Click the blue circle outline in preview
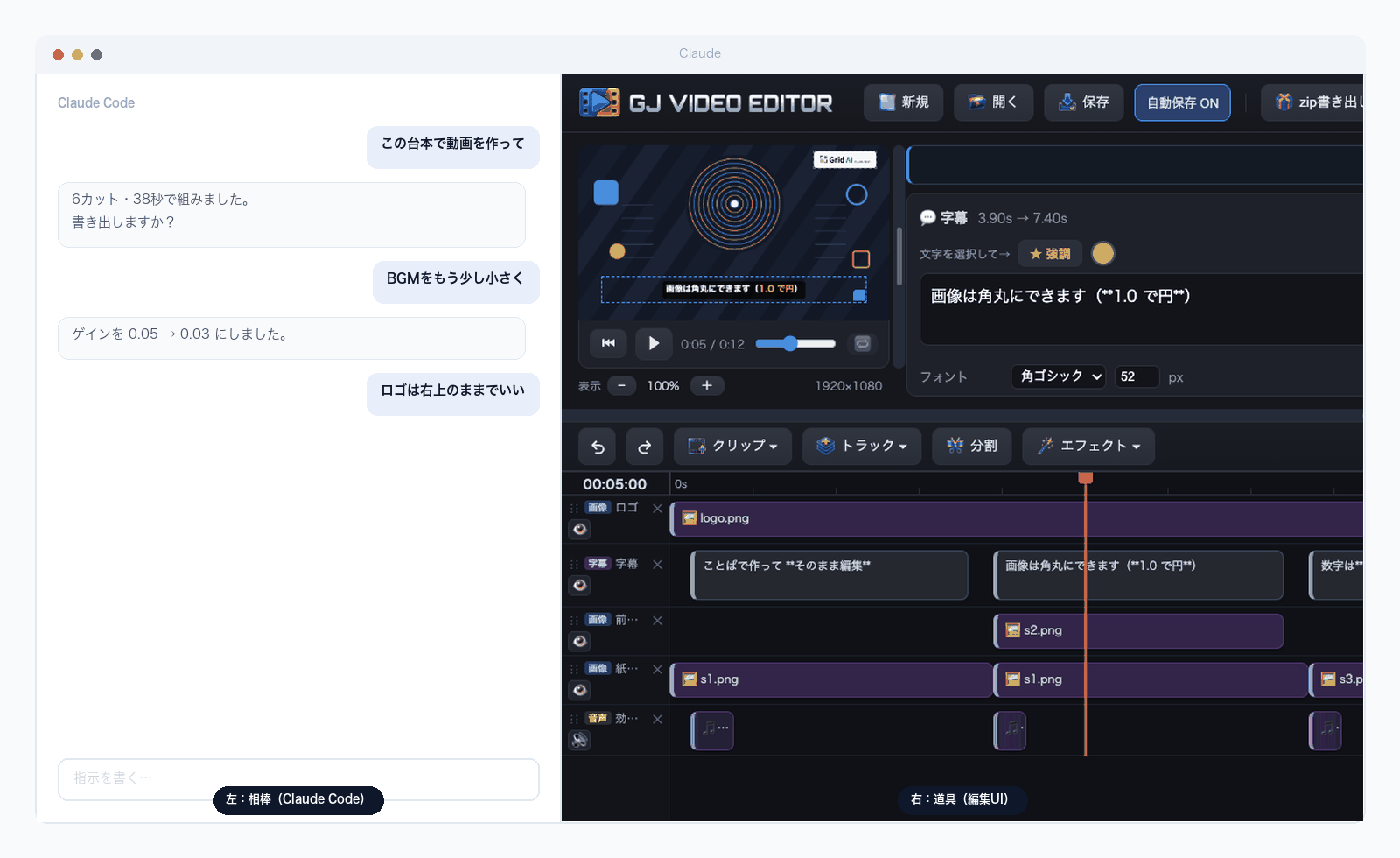The image size is (1400, 858). click(857, 194)
